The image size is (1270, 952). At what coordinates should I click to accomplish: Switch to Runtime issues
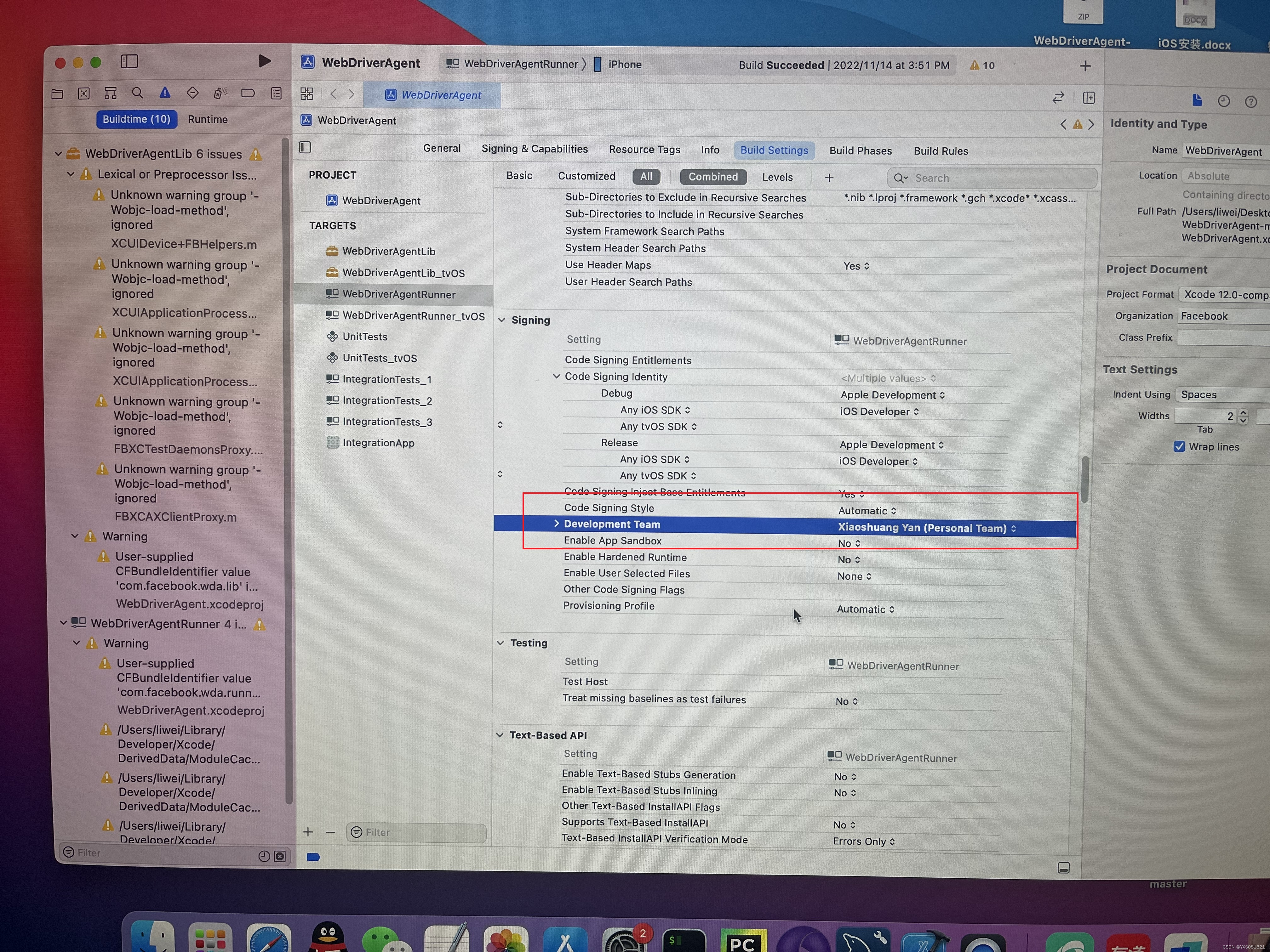tap(207, 119)
